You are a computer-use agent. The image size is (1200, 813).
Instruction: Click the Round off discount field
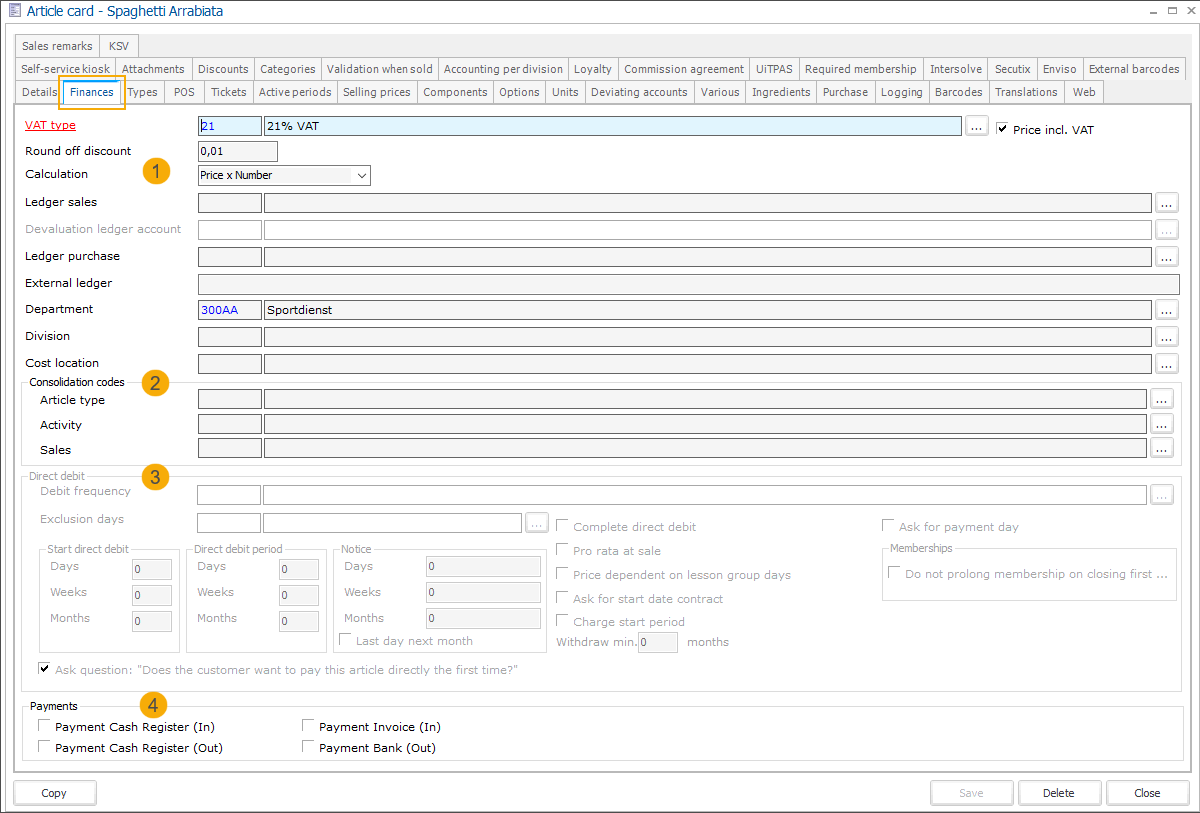click(237, 151)
